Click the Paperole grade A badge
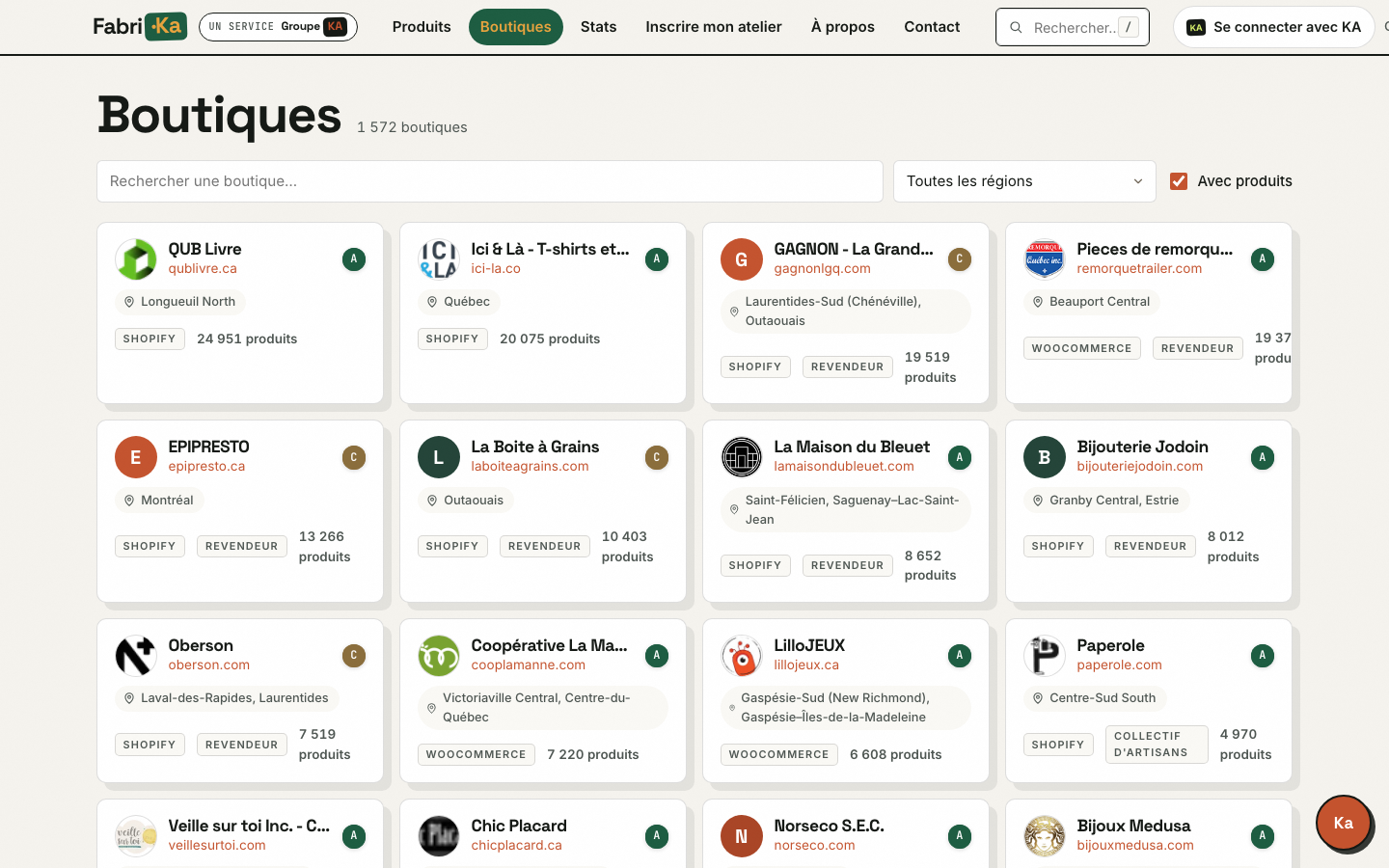Viewport: 1389px width, 868px height. (1263, 656)
